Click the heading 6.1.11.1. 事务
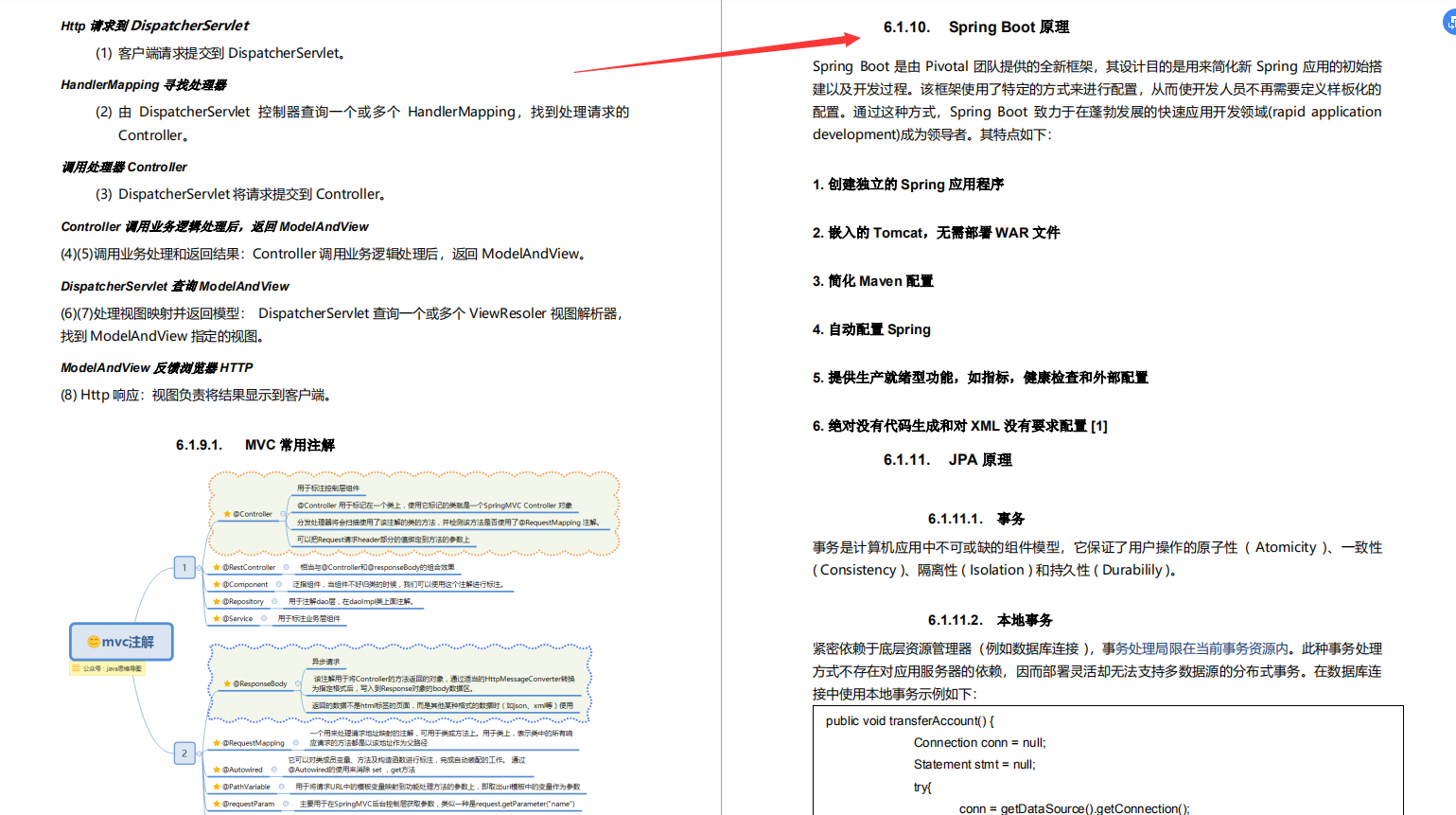 click(x=976, y=519)
